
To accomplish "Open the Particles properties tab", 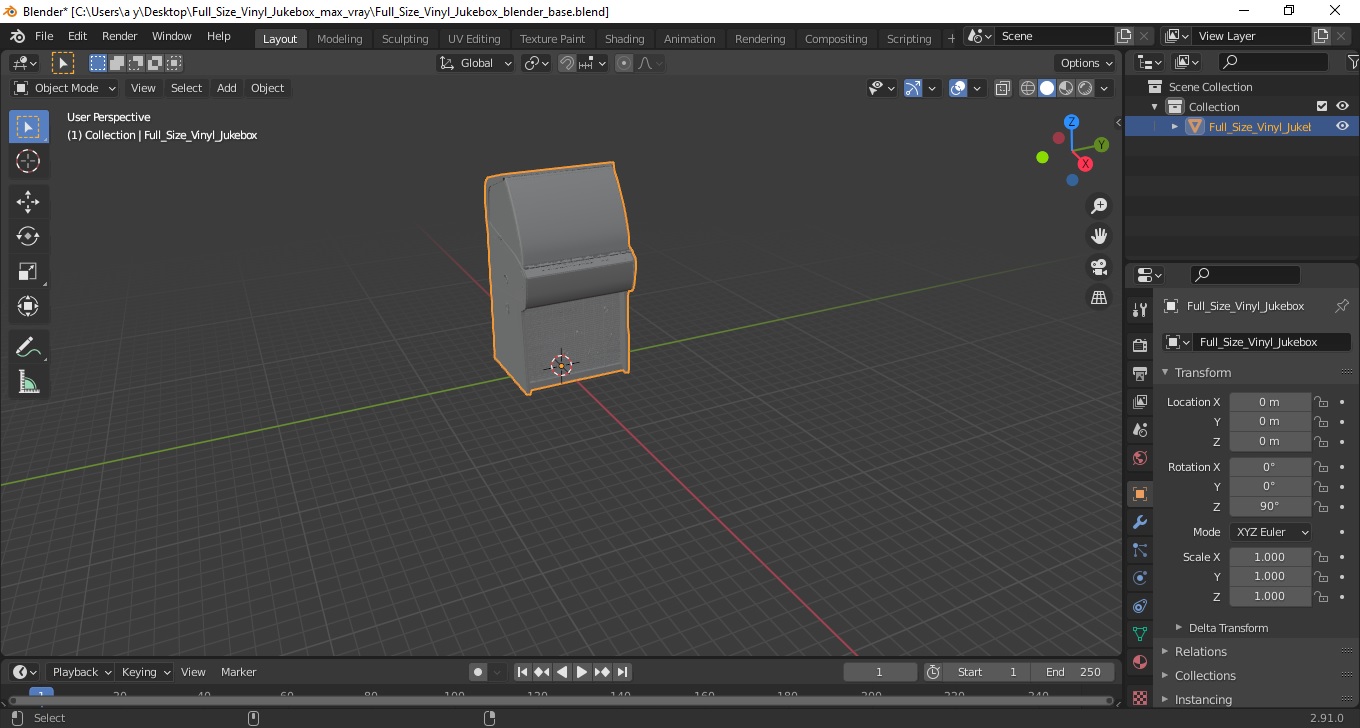I will click(1140, 550).
